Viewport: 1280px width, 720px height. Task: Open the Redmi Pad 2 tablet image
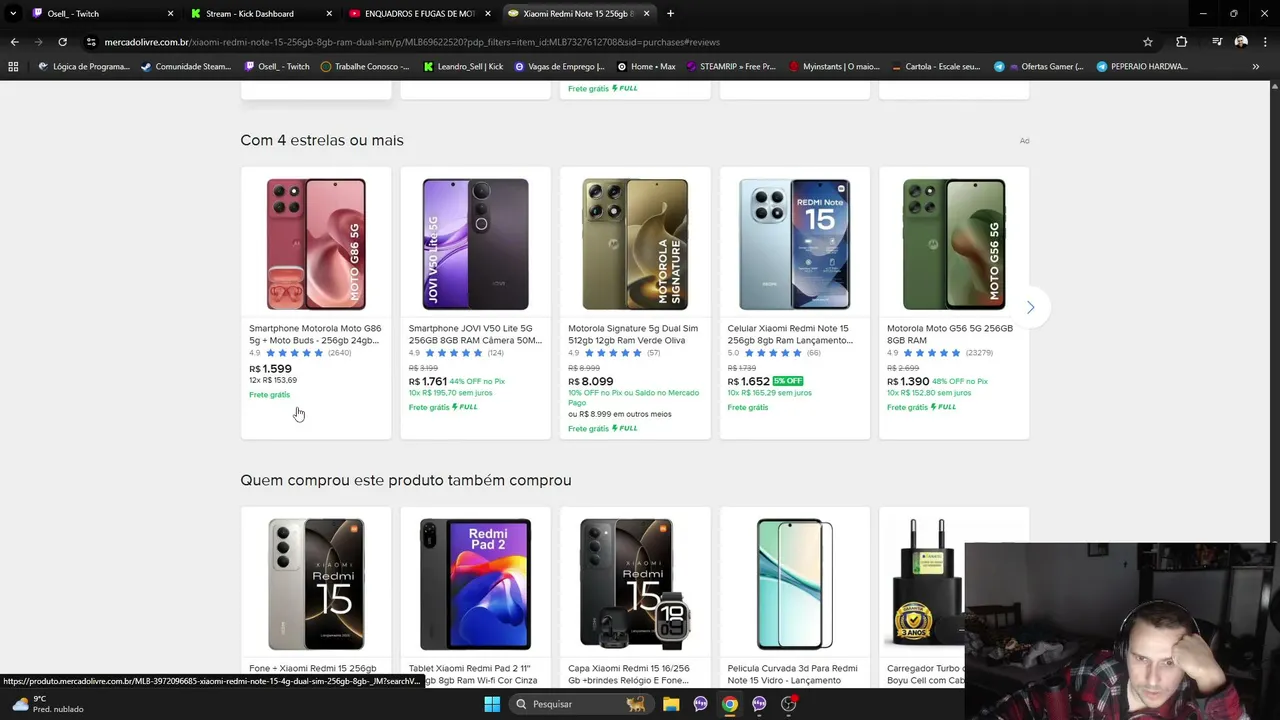475,584
